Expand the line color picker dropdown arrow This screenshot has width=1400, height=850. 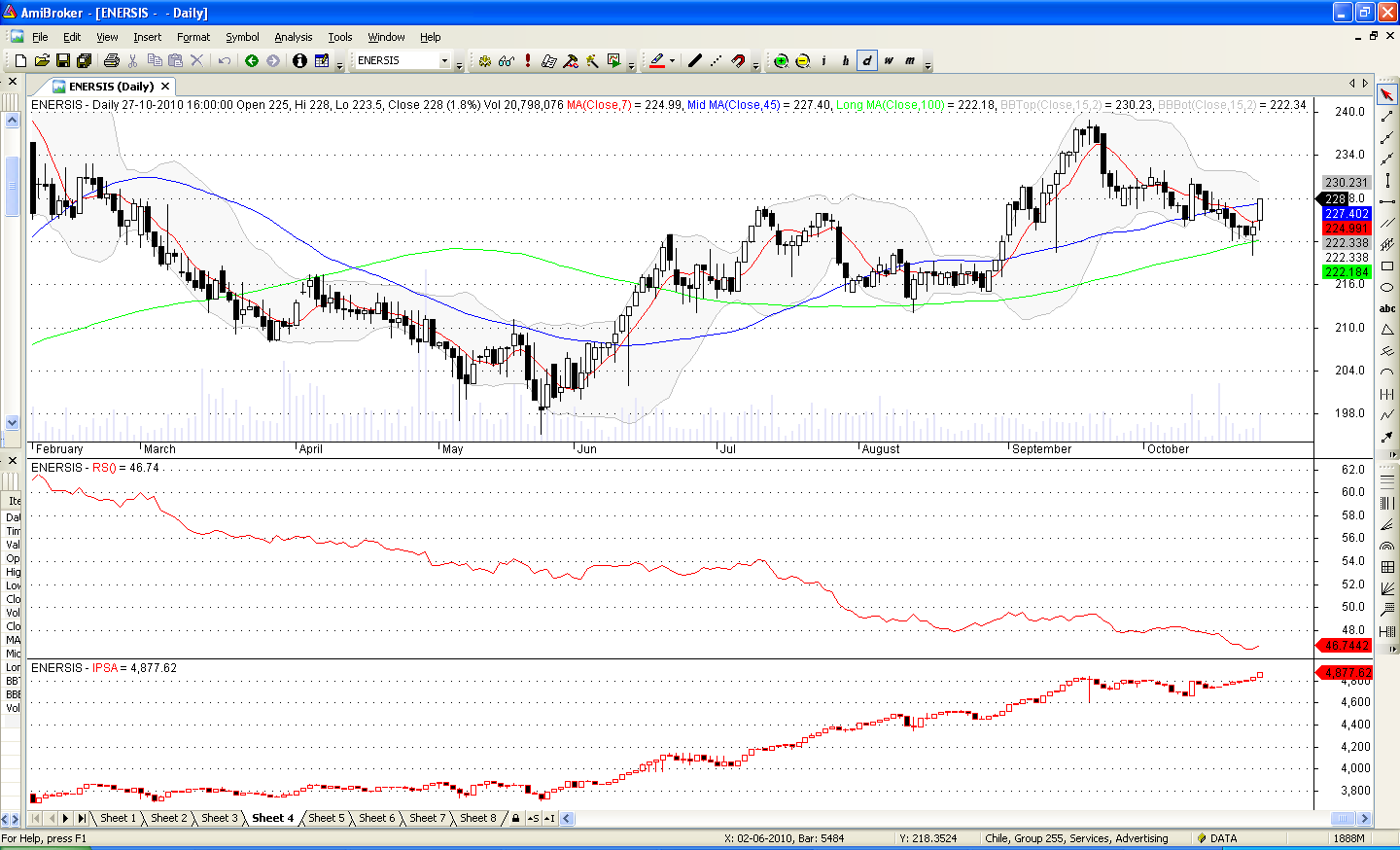(672, 61)
